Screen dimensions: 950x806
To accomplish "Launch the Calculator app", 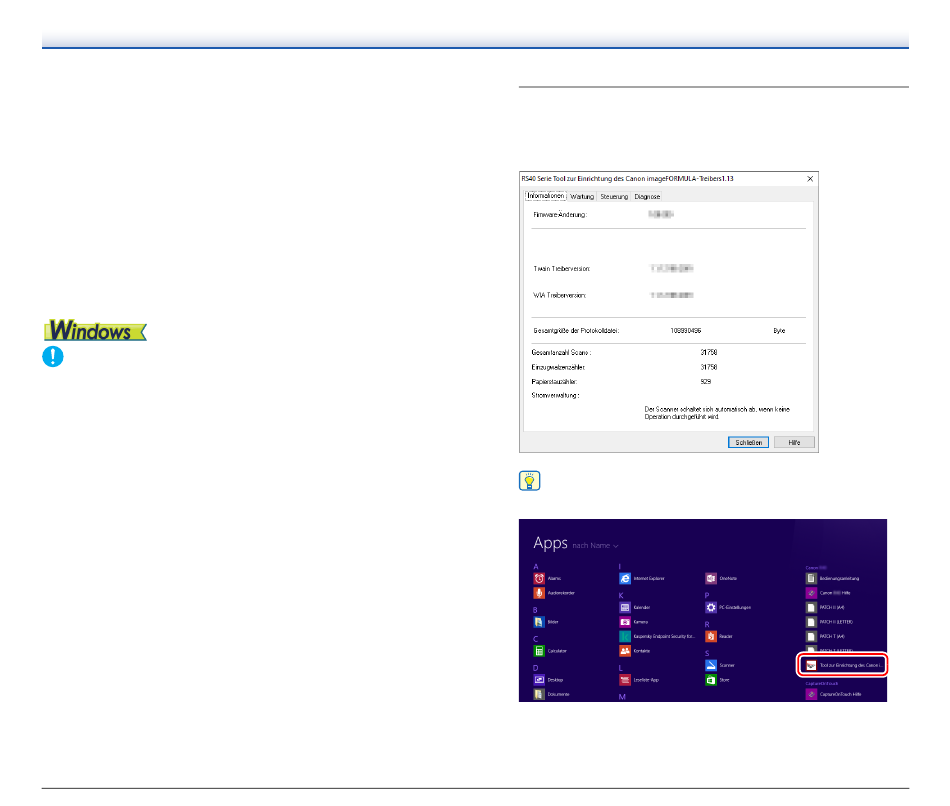I will click(539, 651).
